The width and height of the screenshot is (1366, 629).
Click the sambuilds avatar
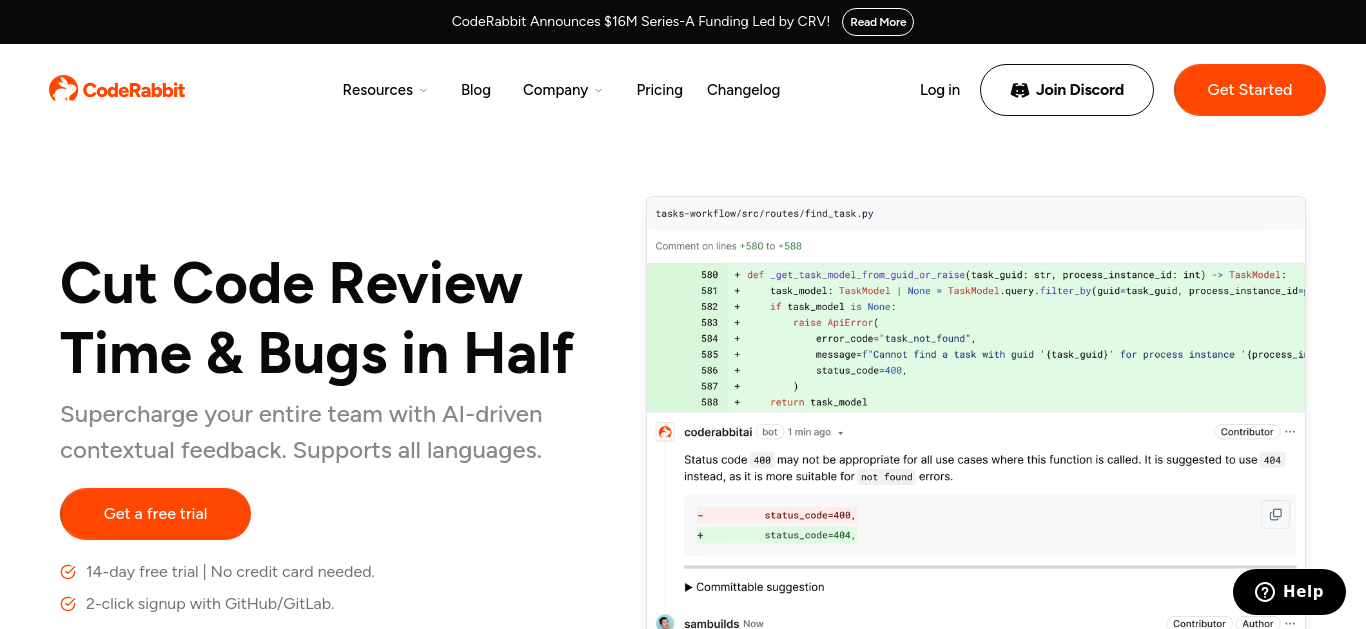[665, 623]
